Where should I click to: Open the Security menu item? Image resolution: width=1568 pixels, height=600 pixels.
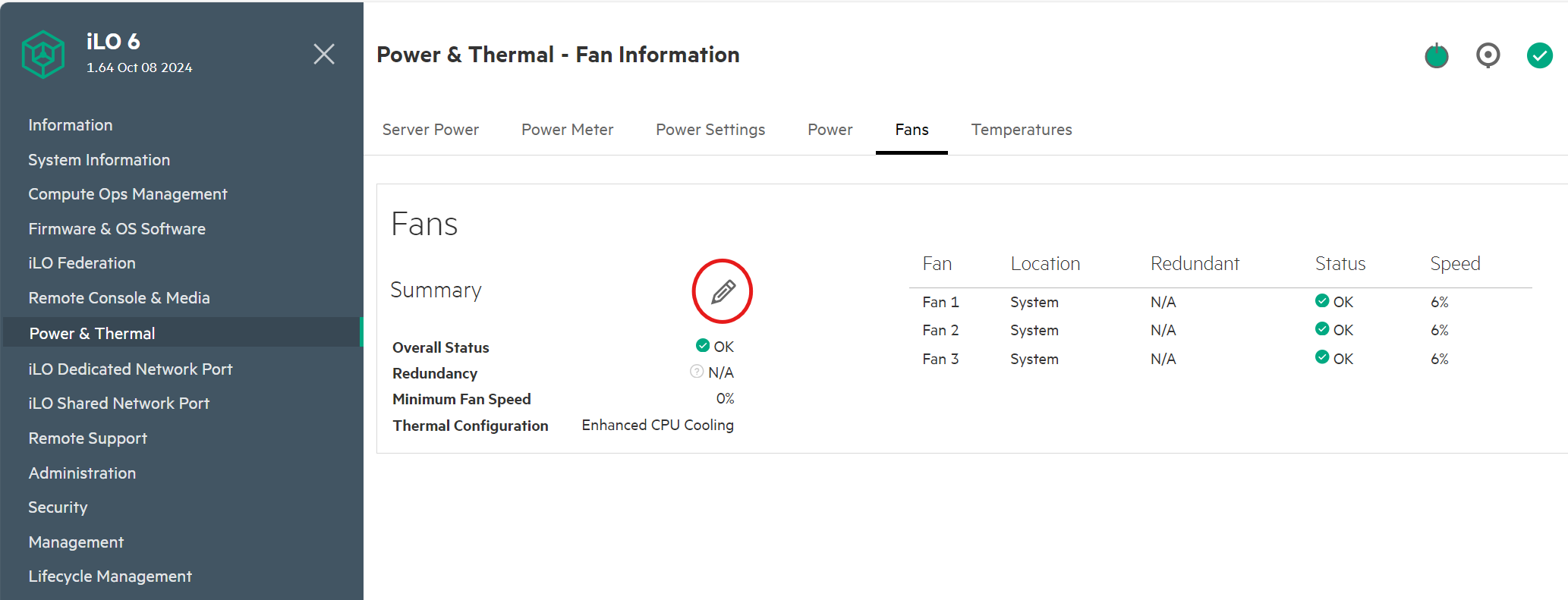58,507
